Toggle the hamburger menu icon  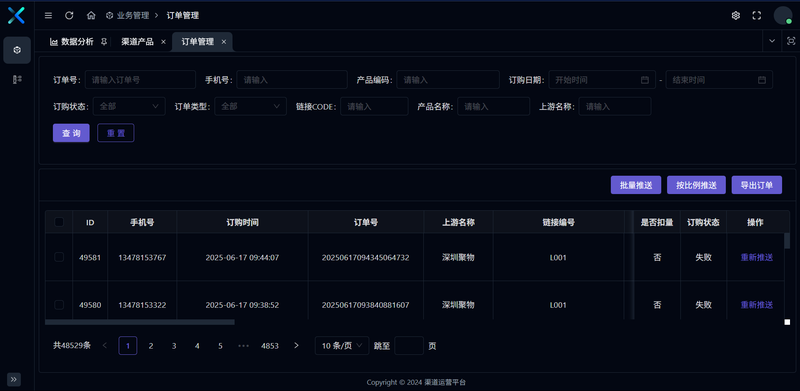coord(48,16)
